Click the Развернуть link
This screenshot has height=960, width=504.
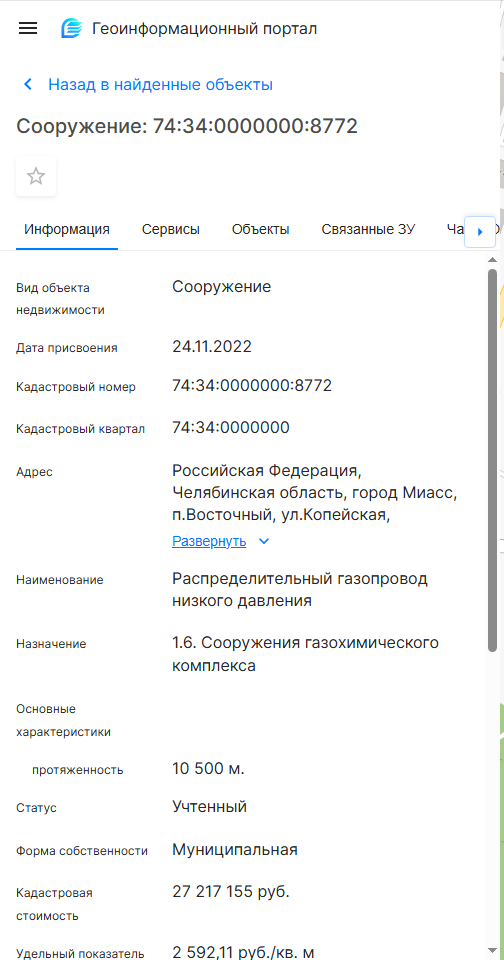(x=209, y=541)
